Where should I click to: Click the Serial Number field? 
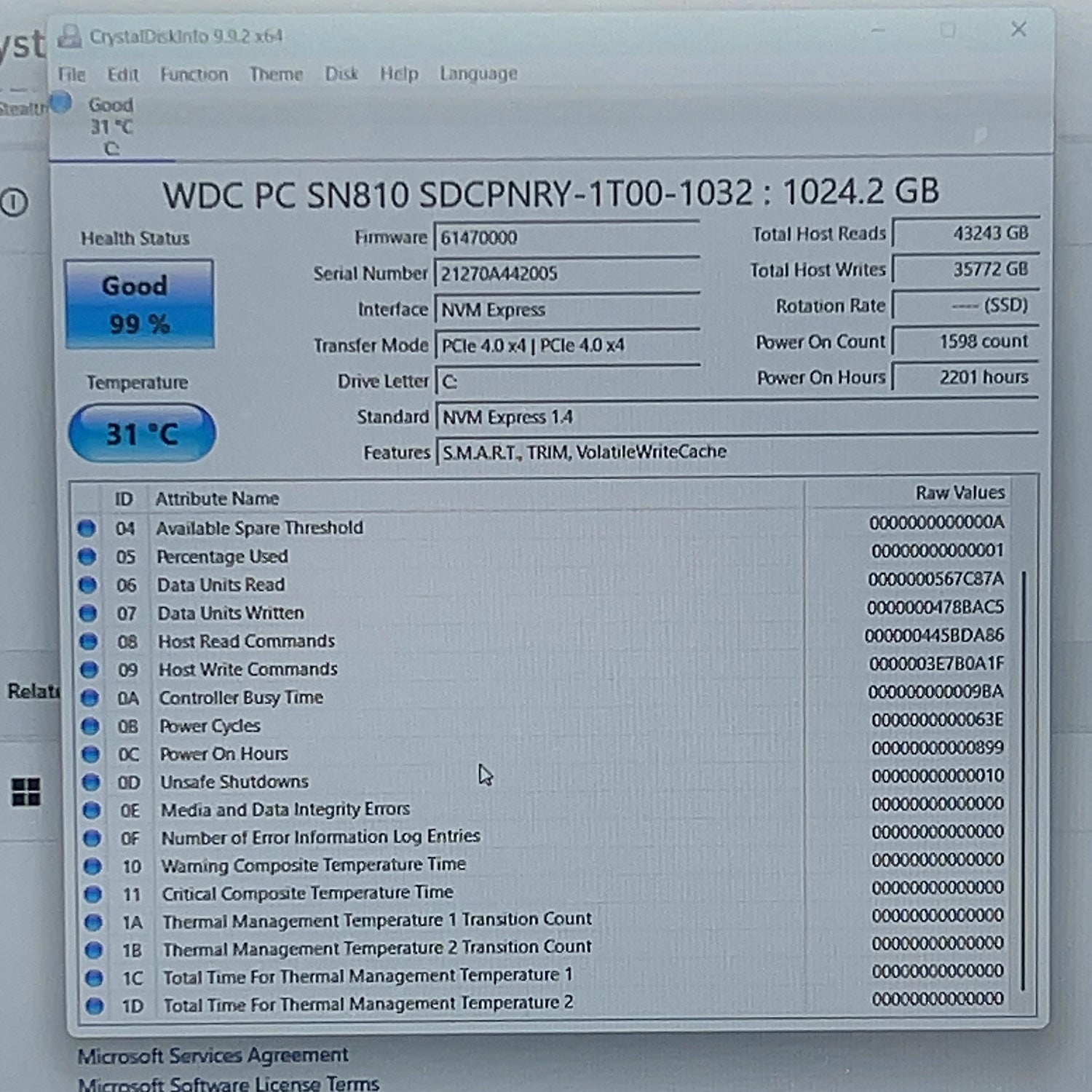pyautogui.click(x=566, y=274)
